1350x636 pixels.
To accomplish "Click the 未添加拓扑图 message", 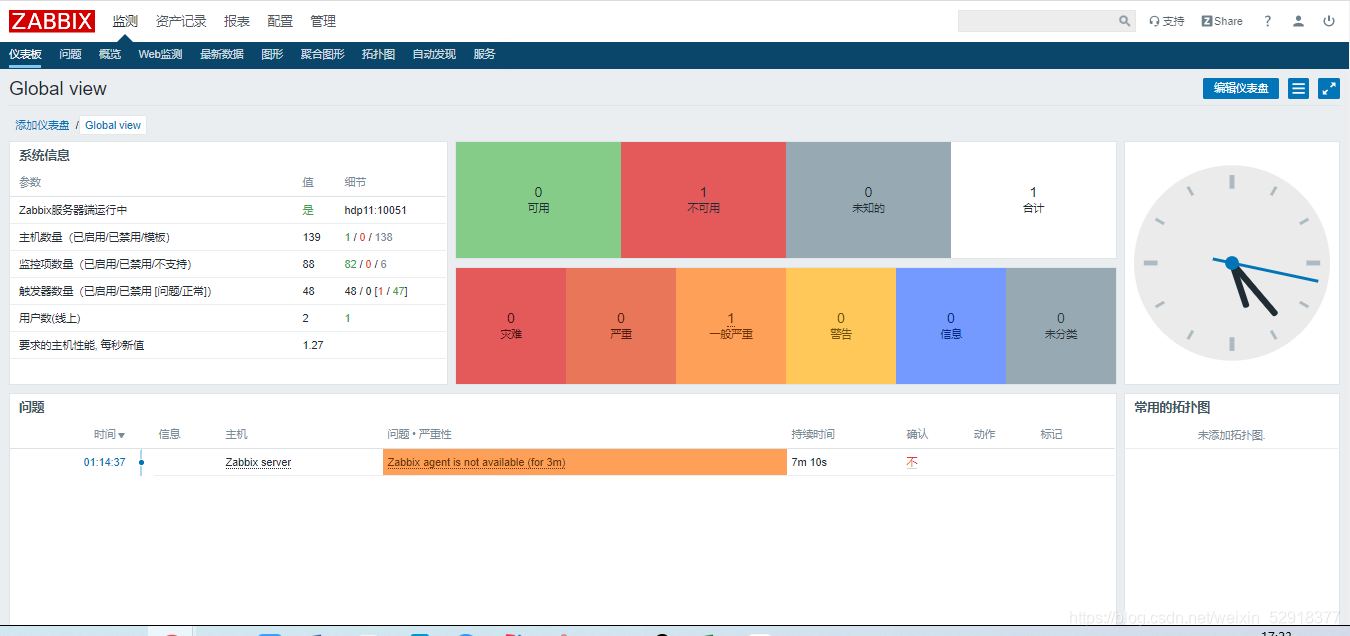I will (x=1231, y=436).
